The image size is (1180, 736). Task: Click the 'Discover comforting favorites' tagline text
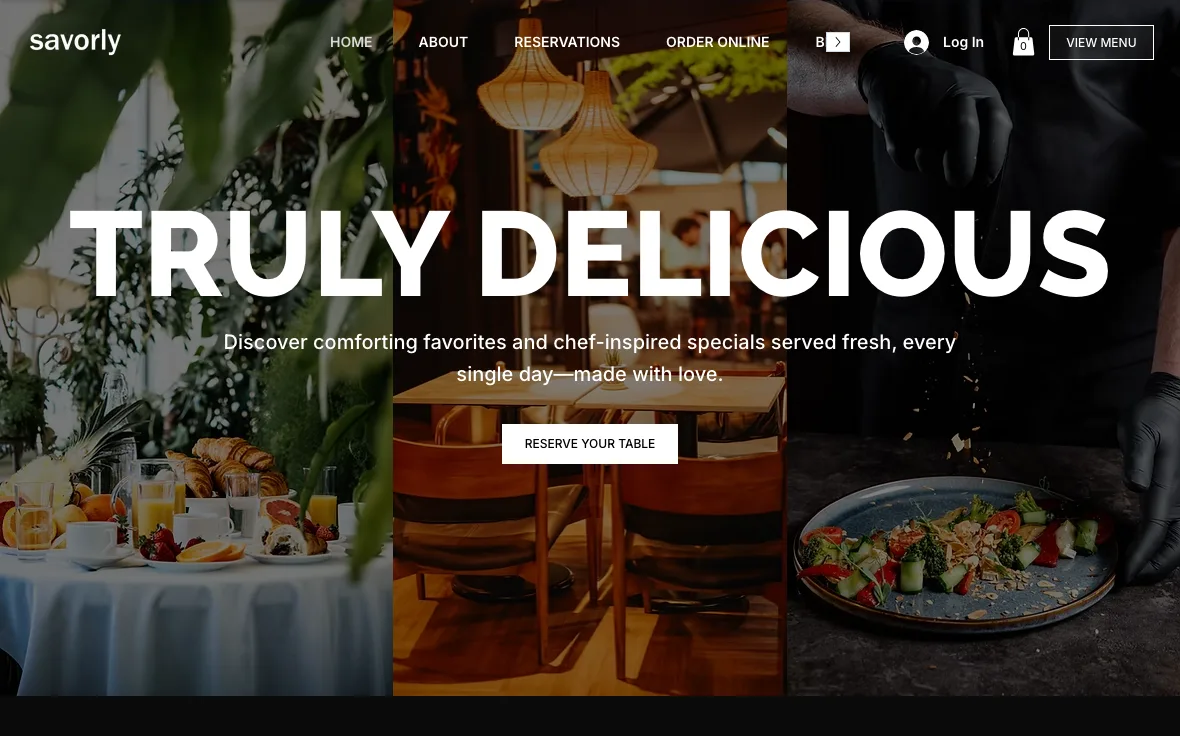click(590, 357)
